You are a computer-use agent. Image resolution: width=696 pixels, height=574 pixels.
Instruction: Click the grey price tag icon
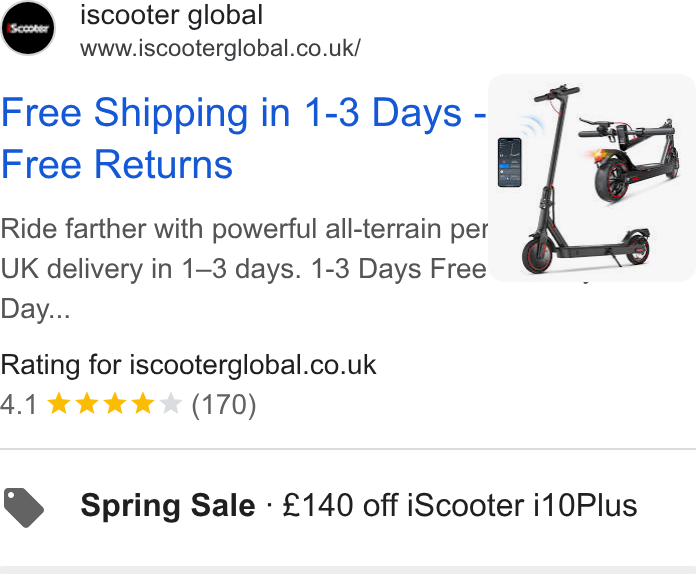[x=24, y=507]
